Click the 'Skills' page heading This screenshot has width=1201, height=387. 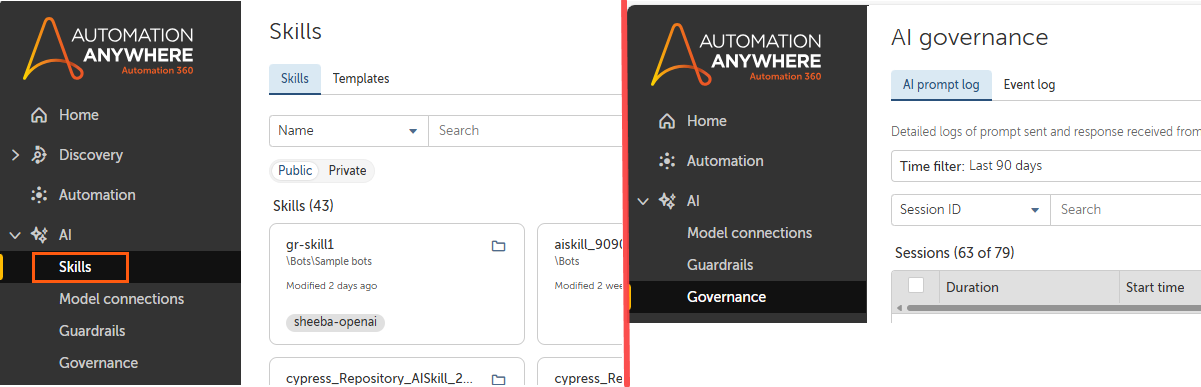(x=296, y=31)
